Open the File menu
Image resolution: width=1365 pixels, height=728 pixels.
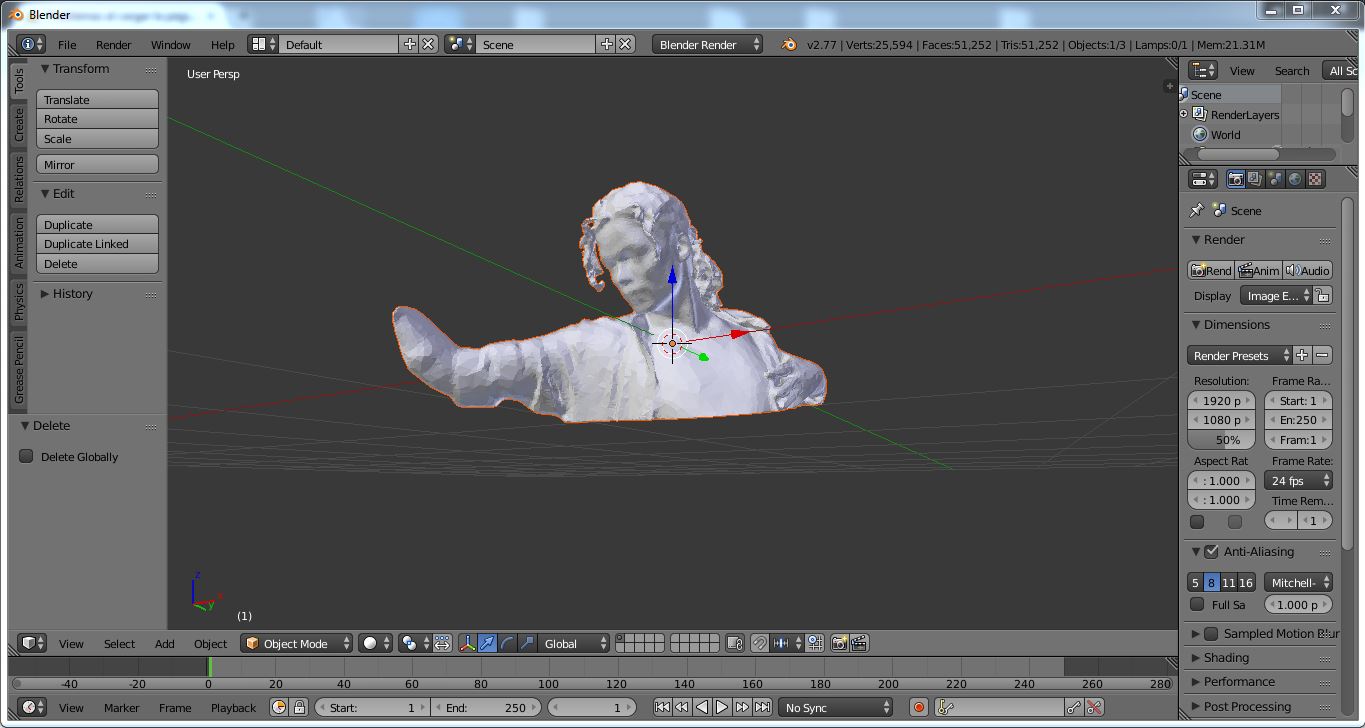click(x=67, y=45)
